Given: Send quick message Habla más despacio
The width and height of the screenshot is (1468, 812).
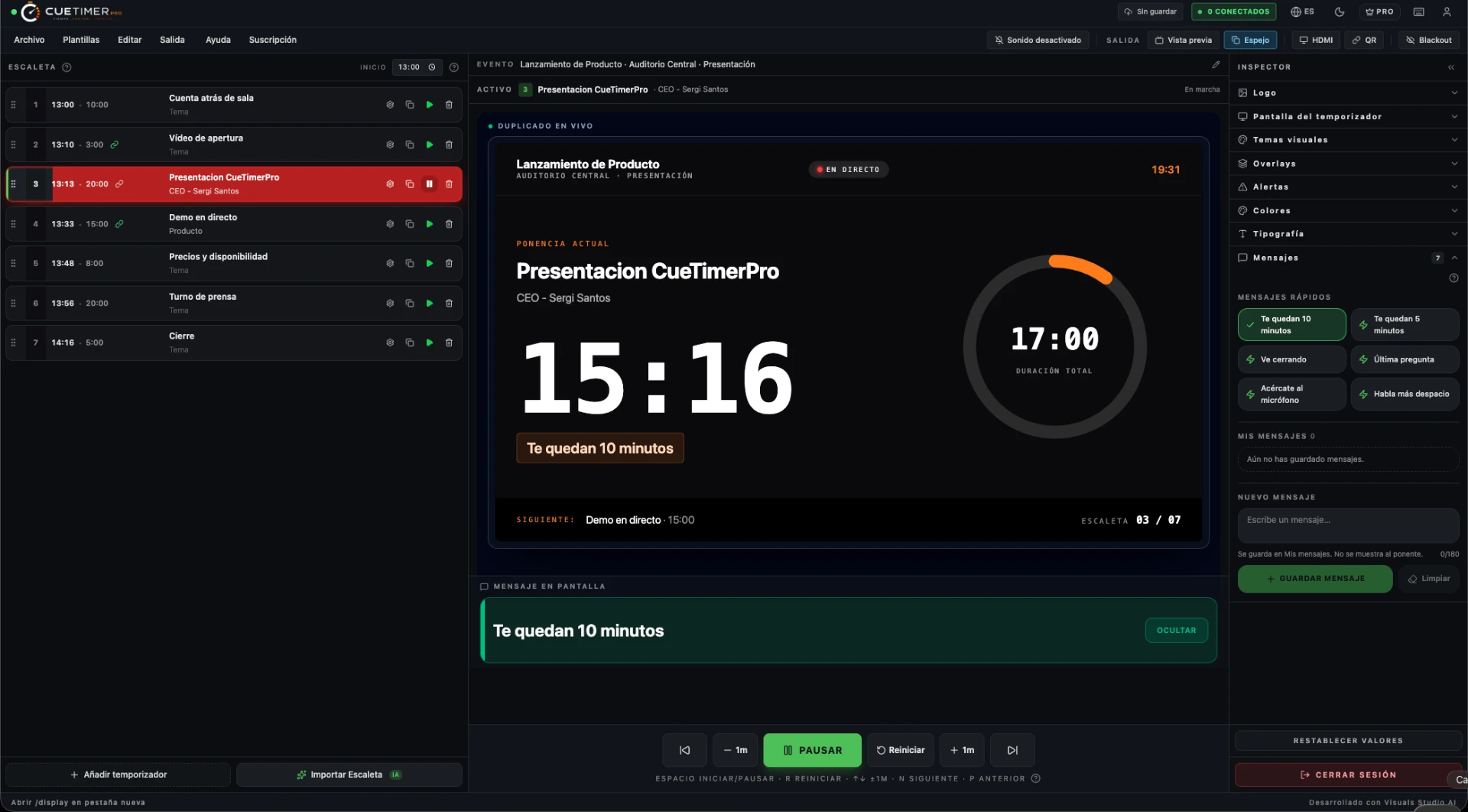Looking at the screenshot, I should click(x=1405, y=394).
